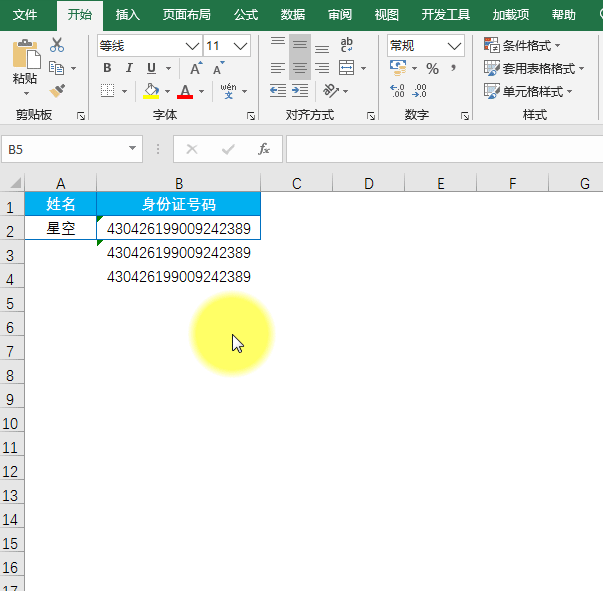This screenshot has height=591, width=603.
Task: Switch to the 公式 tab
Action: tap(246, 15)
